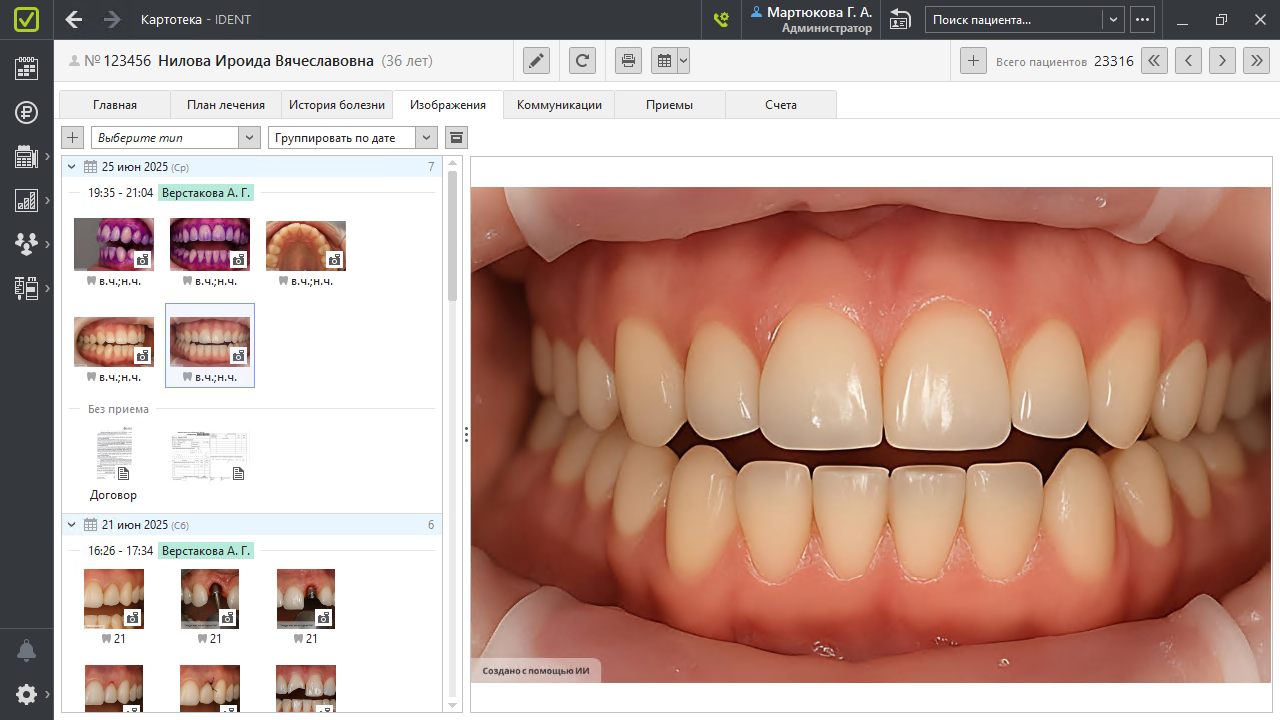The image size is (1280, 720).
Task: Switch to the 'План лечения' tab
Action: click(226, 105)
